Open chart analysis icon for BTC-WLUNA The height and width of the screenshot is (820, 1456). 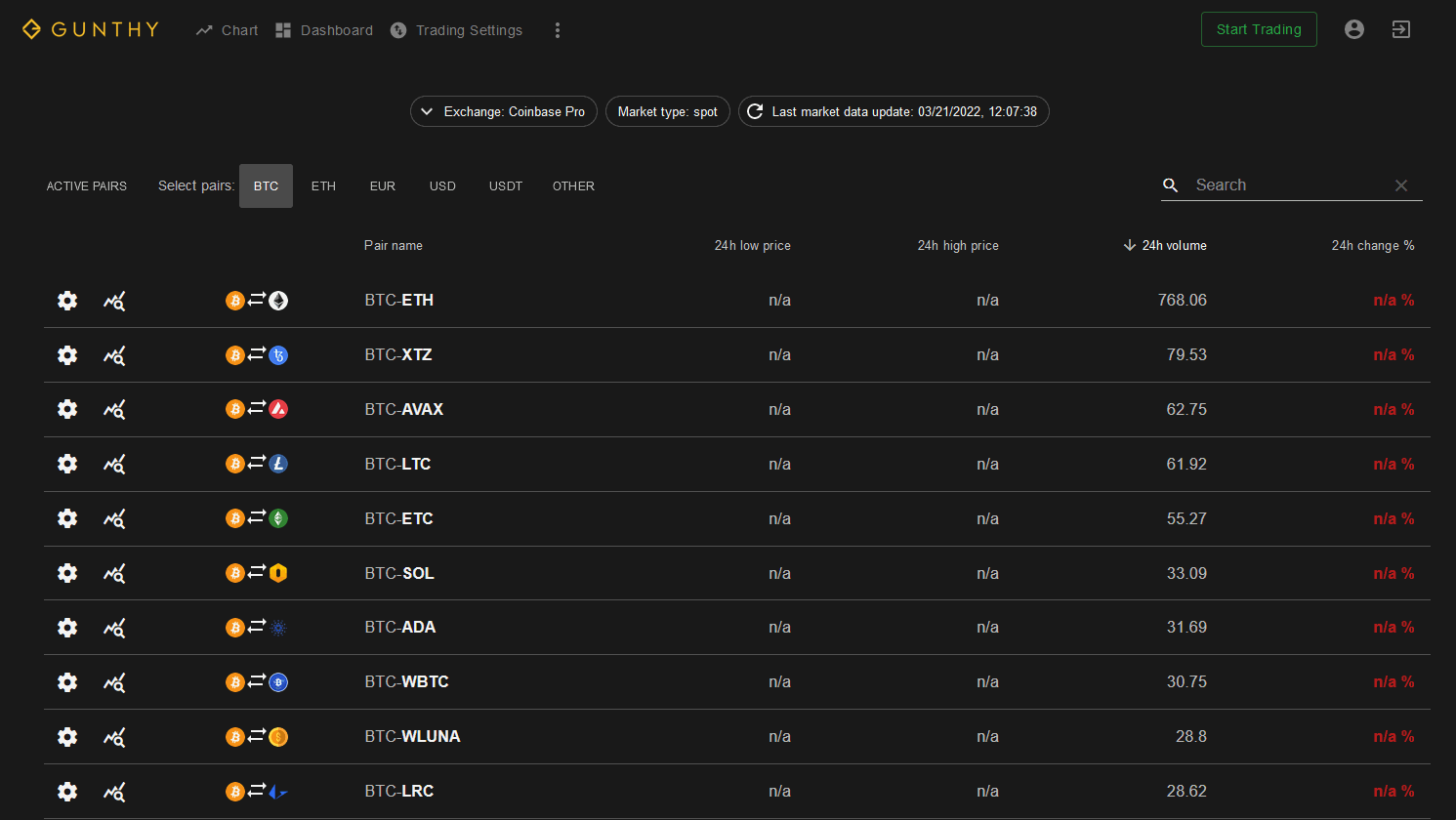(114, 737)
